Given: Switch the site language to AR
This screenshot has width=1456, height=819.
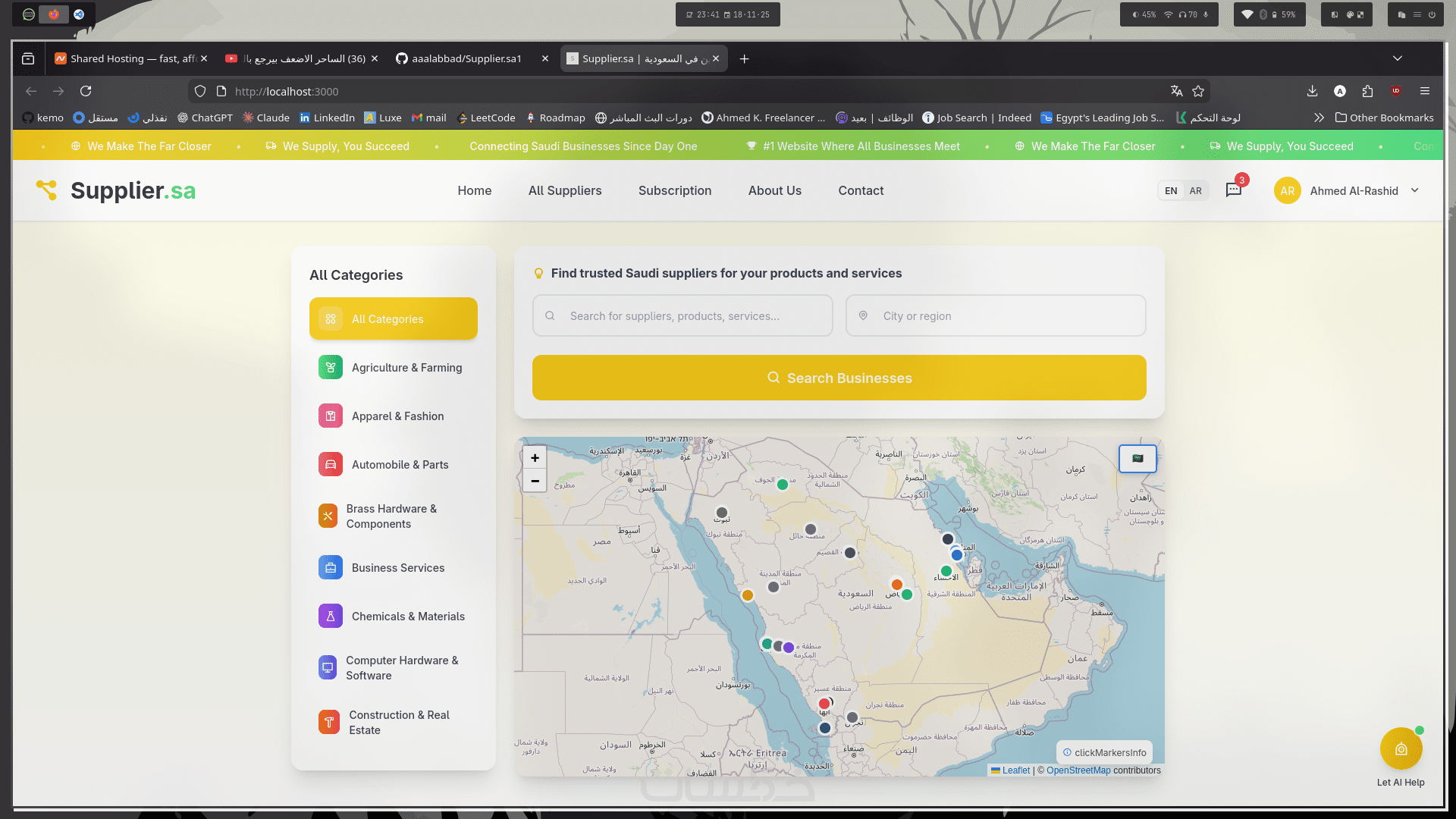Looking at the screenshot, I should [x=1195, y=191].
